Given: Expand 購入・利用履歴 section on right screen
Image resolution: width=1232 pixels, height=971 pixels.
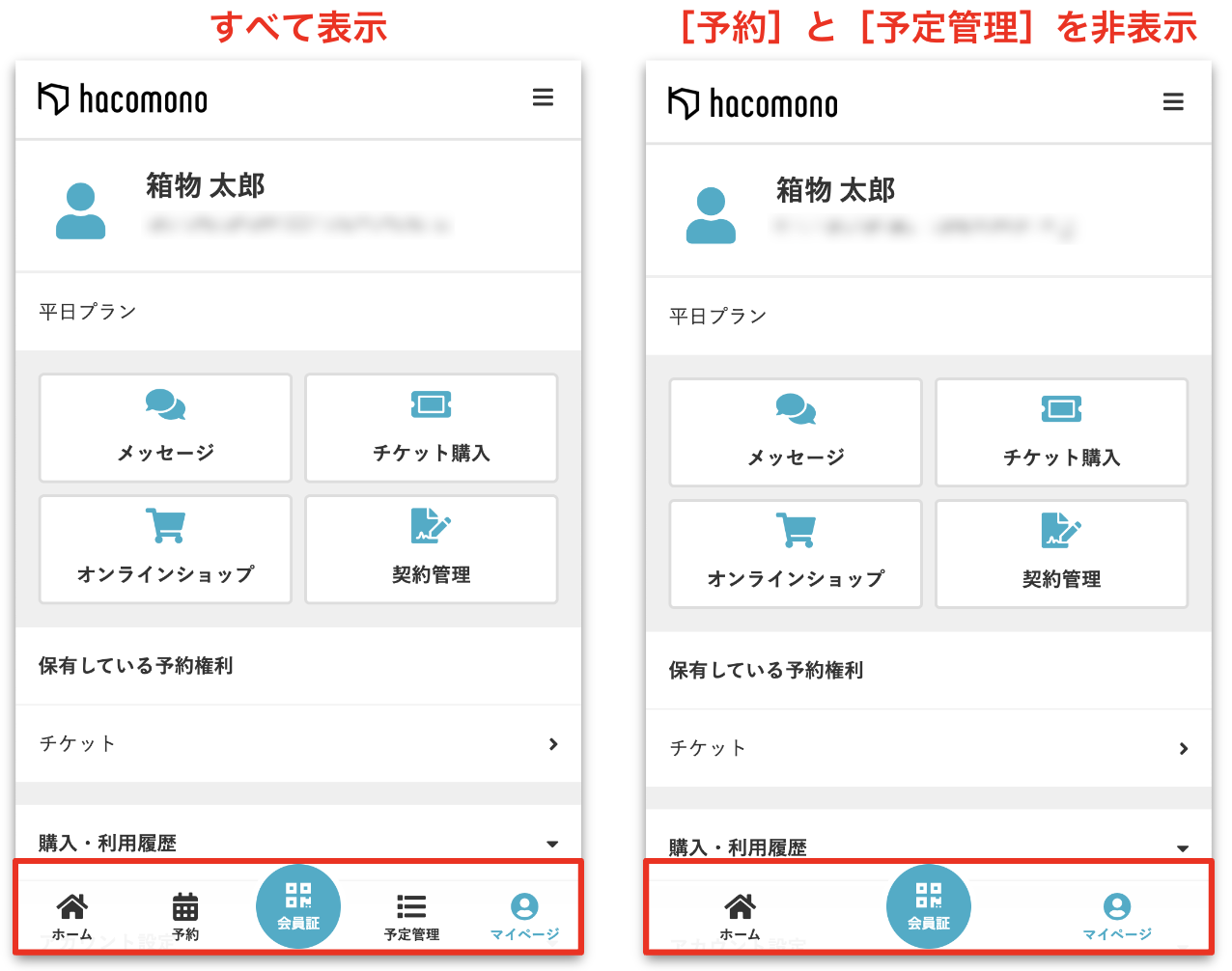Looking at the screenshot, I should coord(1183,848).
